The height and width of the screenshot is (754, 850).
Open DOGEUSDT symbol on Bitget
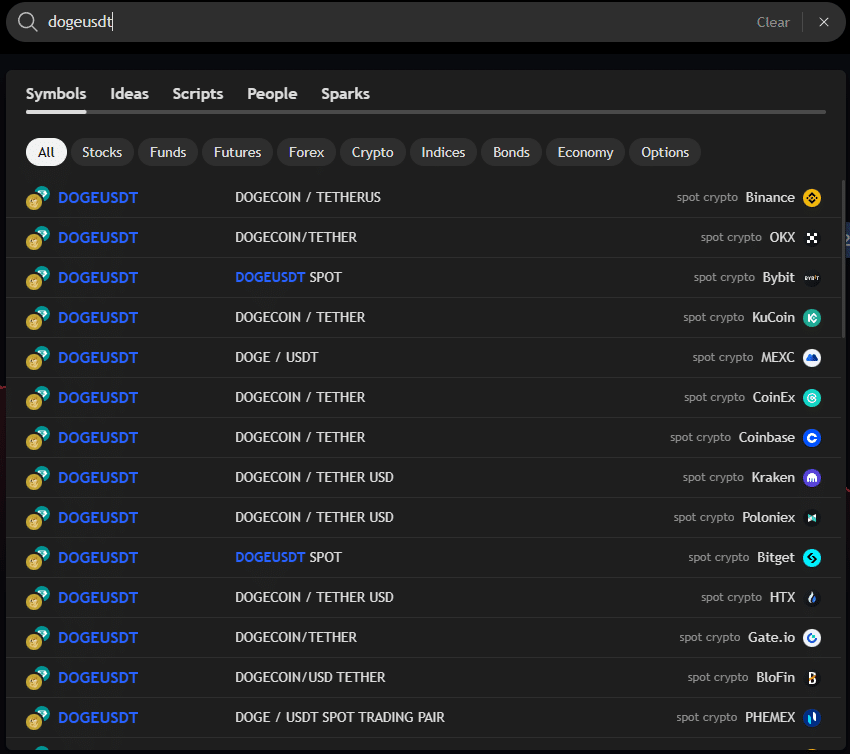point(98,558)
